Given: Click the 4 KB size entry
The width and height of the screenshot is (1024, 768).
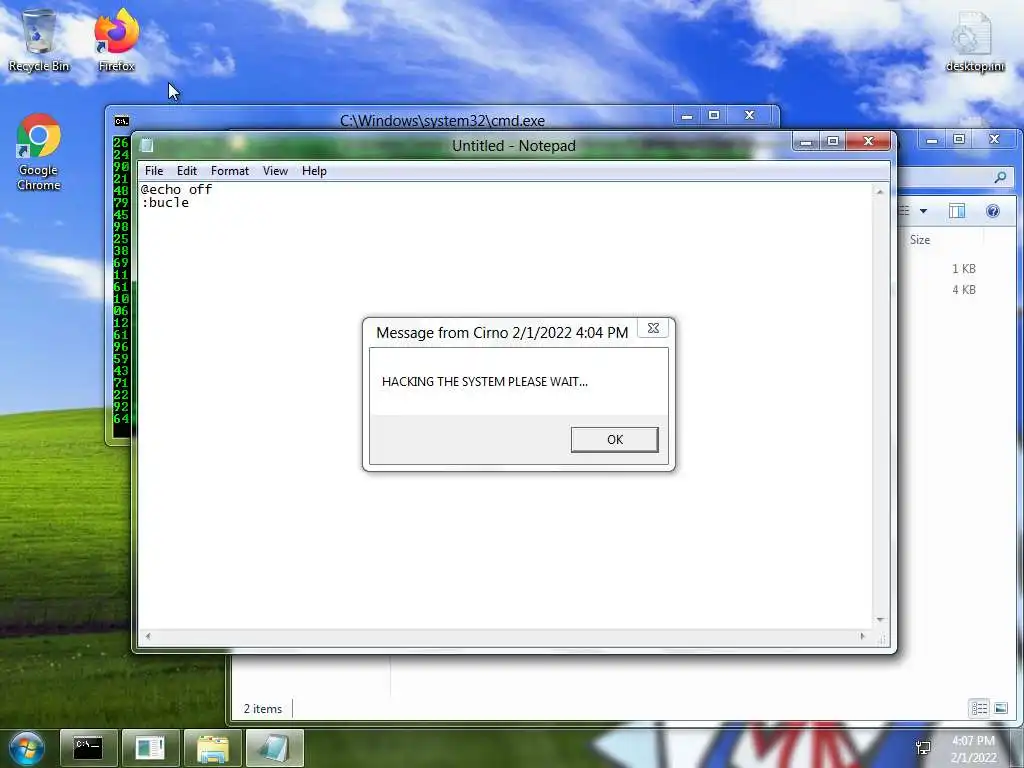Looking at the screenshot, I should click(963, 289).
